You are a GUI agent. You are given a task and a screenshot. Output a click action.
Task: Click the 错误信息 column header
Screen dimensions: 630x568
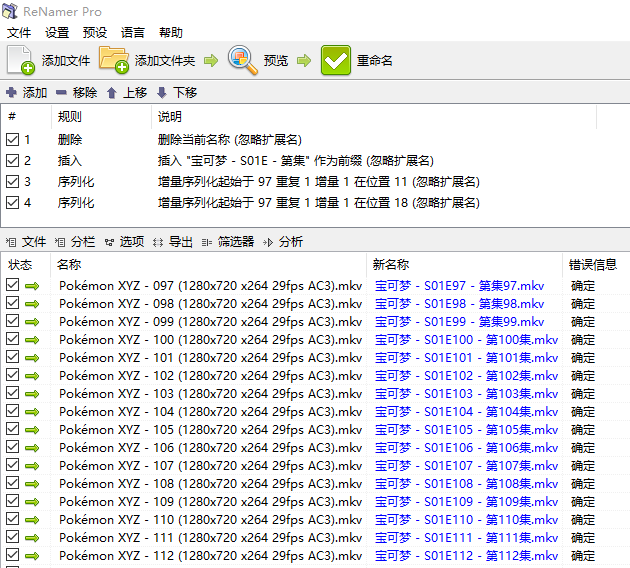click(x=593, y=265)
